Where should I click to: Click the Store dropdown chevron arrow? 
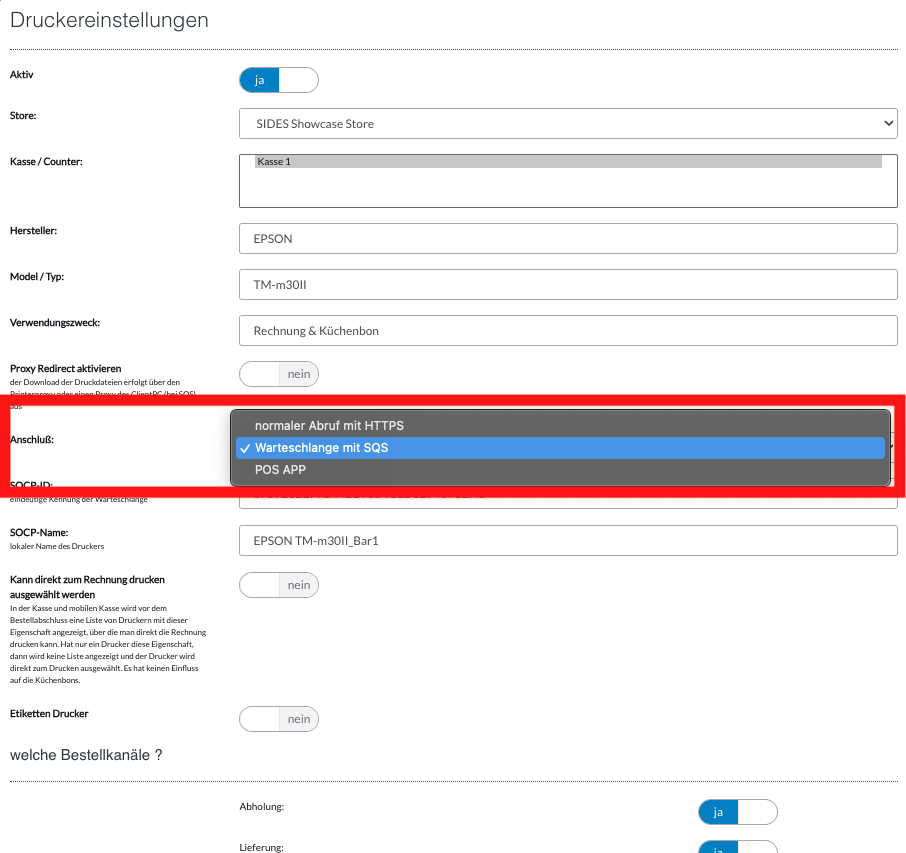point(888,124)
